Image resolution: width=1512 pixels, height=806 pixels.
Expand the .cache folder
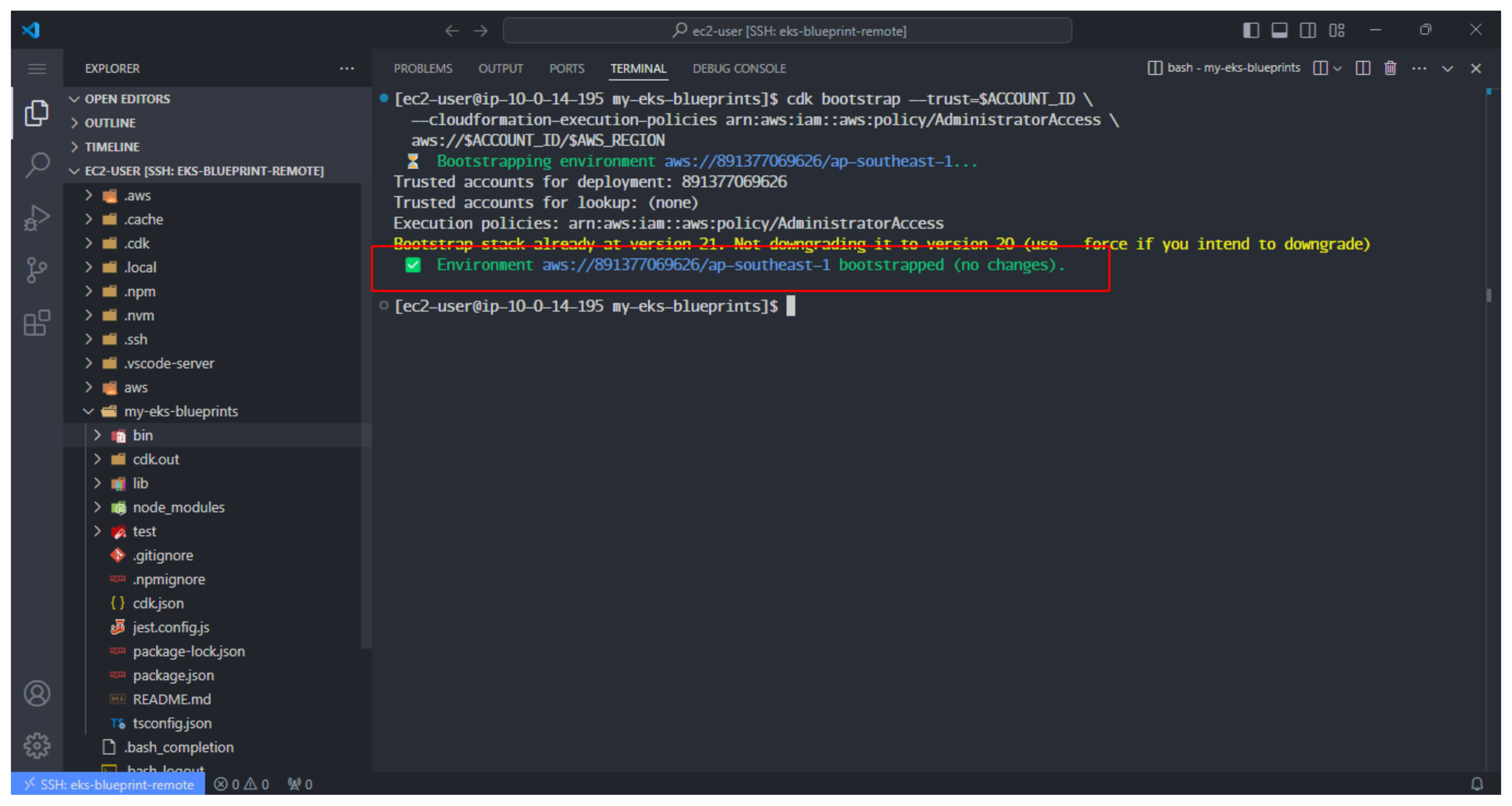tap(212, 219)
